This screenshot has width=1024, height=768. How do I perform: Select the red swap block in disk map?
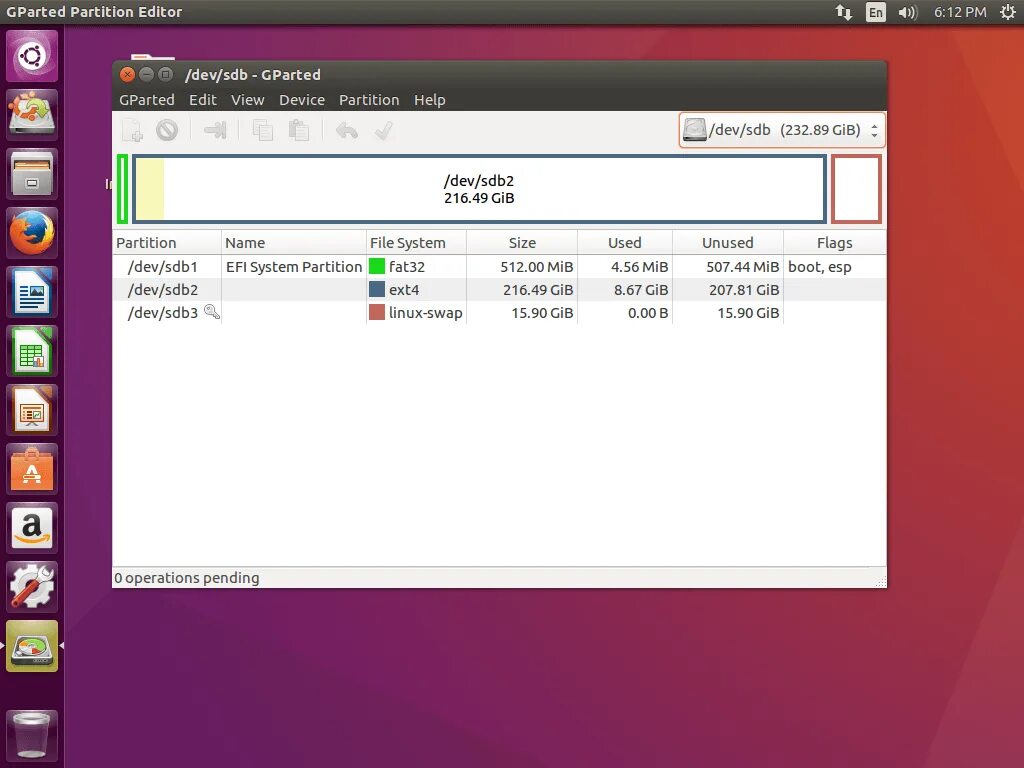[856, 189]
